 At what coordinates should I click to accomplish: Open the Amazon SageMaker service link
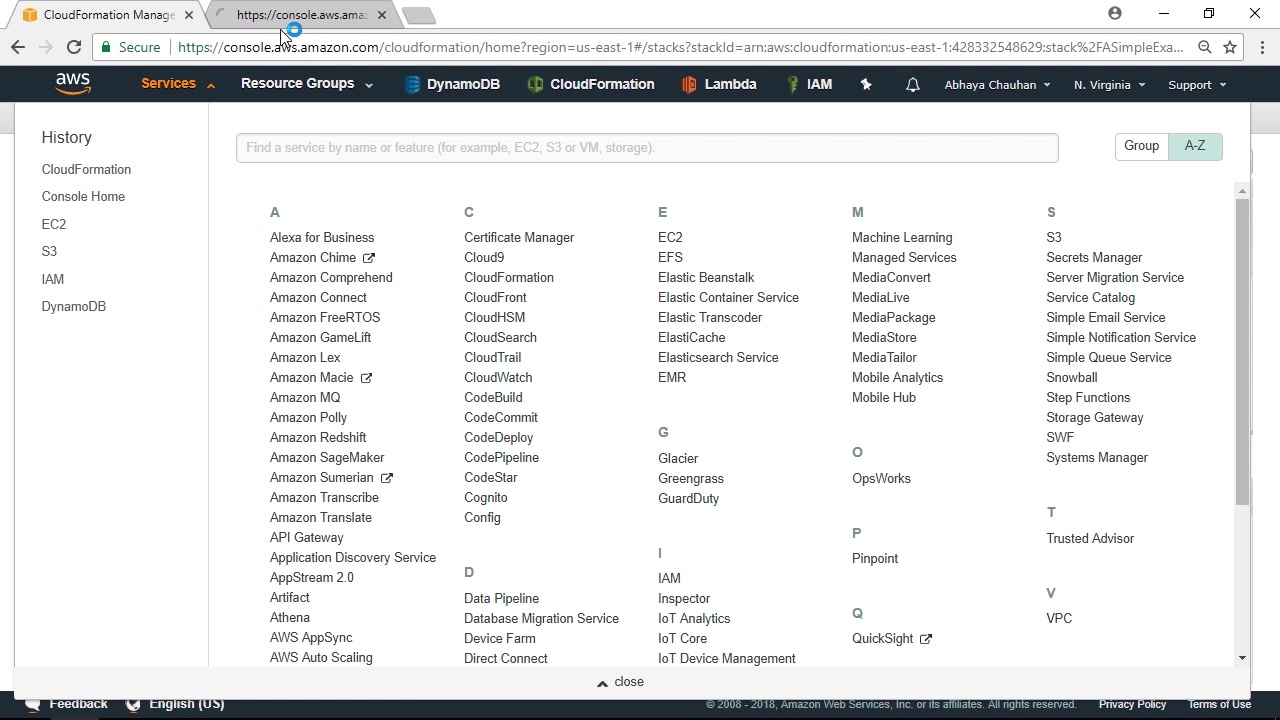[327, 458]
